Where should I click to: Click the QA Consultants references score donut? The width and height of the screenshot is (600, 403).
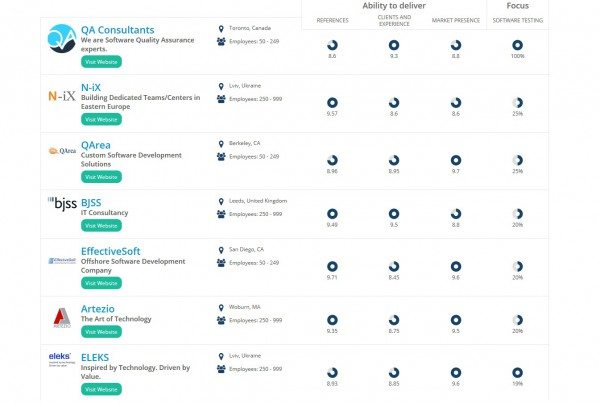(332, 45)
